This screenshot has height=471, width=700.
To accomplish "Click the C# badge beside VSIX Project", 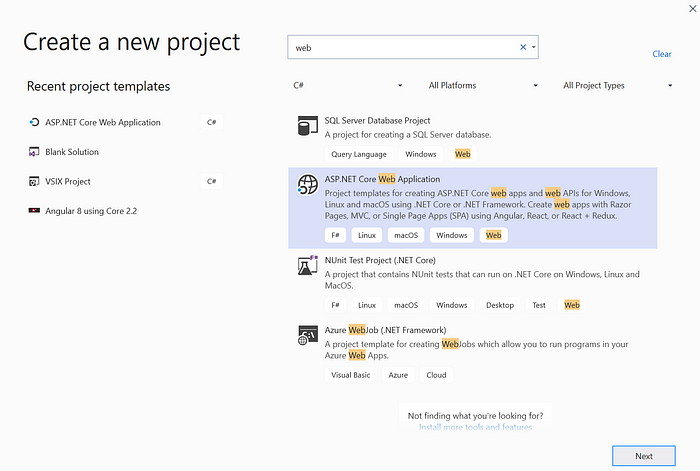I will [x=212, y=181].
